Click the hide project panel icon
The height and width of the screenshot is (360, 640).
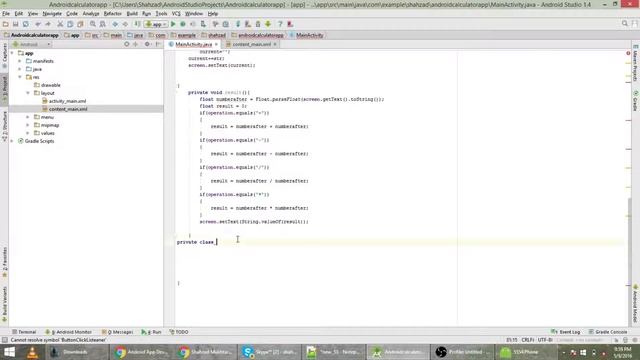pos(158,44)
